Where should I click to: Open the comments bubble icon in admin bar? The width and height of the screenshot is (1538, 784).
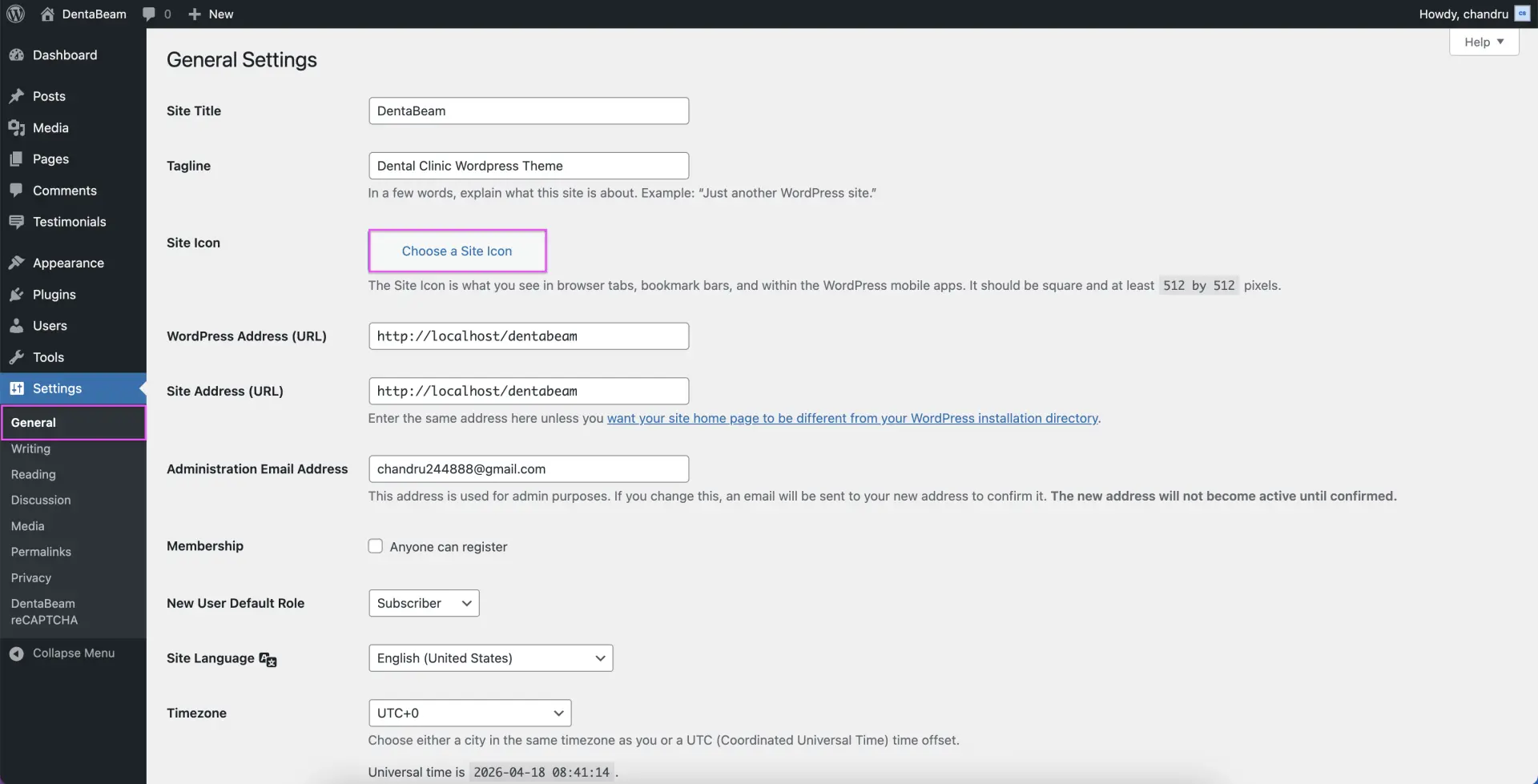[x=149, y=14]
